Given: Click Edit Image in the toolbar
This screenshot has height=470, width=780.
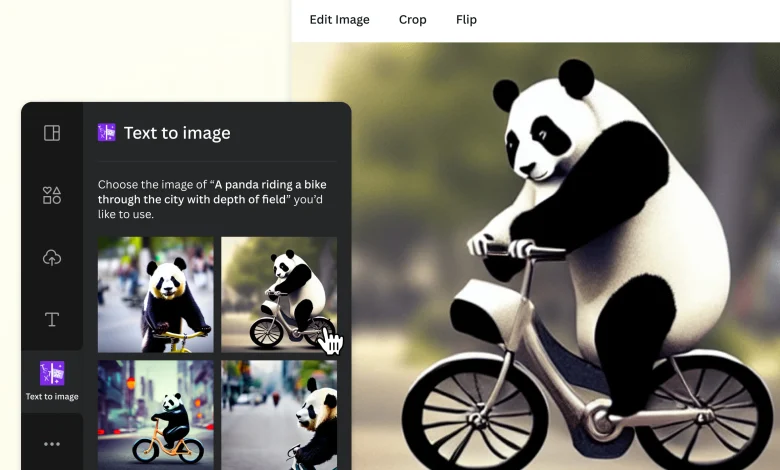Looking at the screenshot, I should pyautogui.click(x=339, y=19).
